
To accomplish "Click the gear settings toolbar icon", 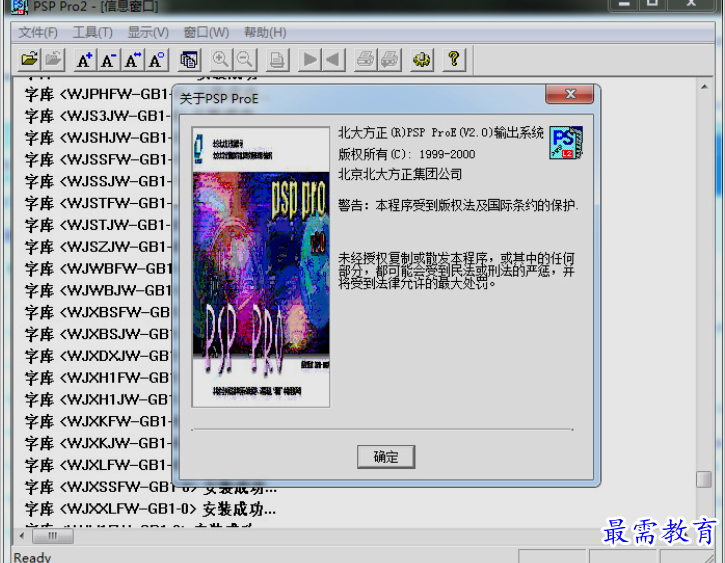I will click(422, 60).
